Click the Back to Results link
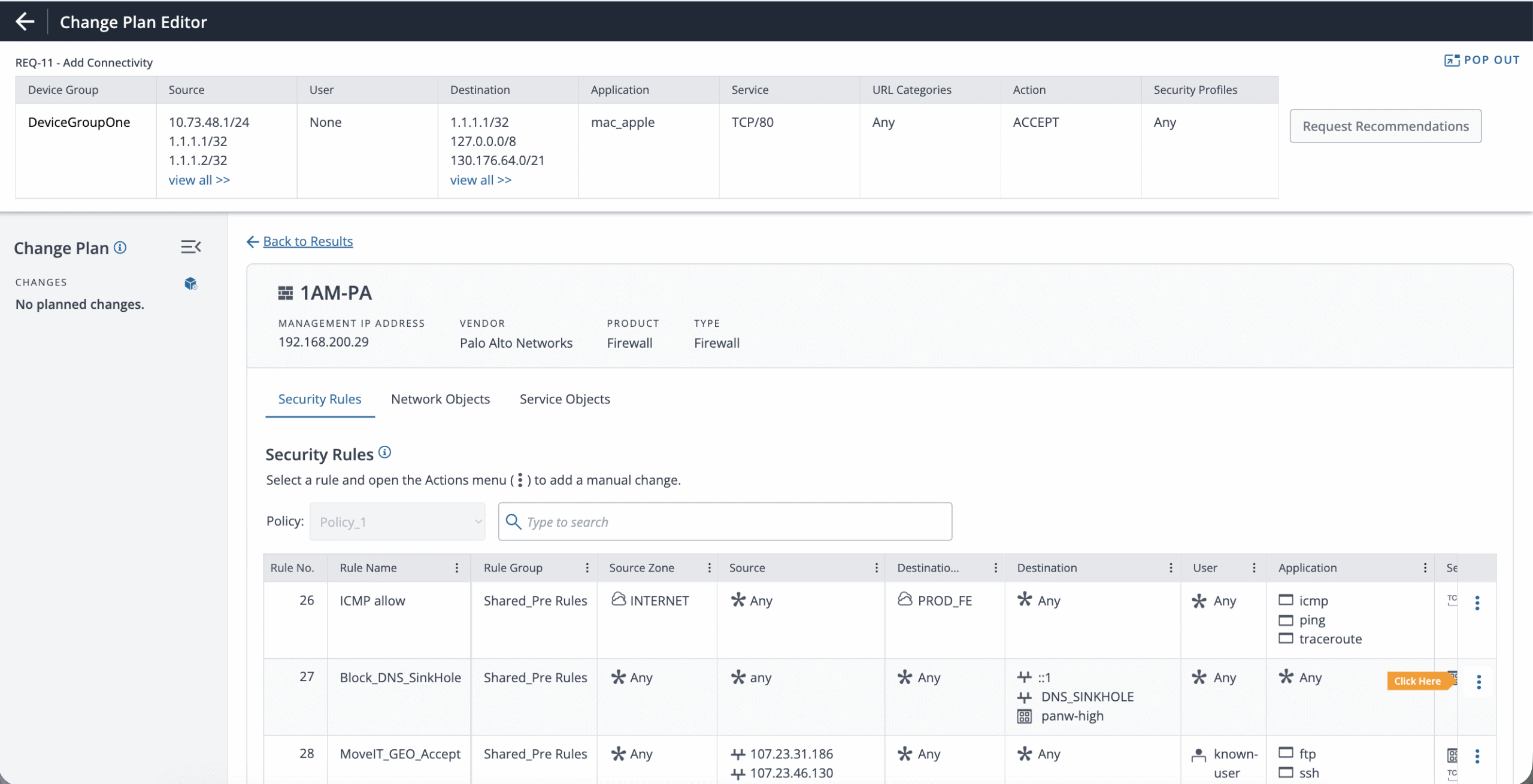This screenshot has height=784, width=1533. tap(308, 241)
